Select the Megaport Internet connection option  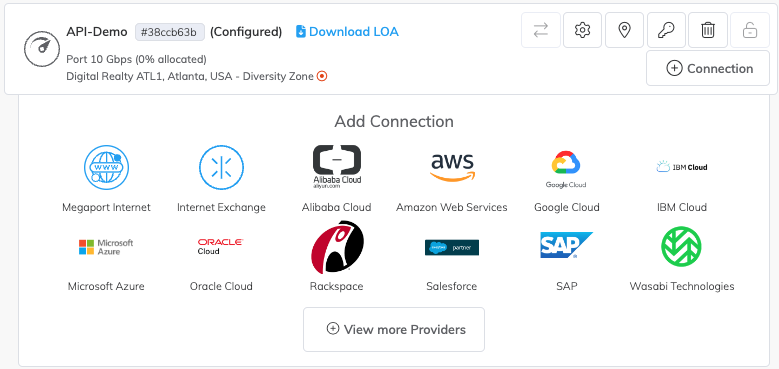click(x=106, y=168)
